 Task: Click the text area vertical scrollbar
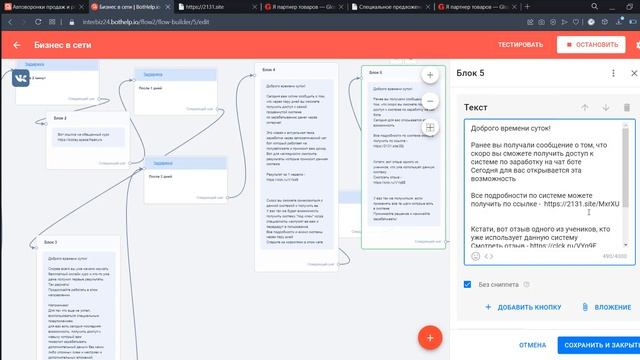(626, 185)
